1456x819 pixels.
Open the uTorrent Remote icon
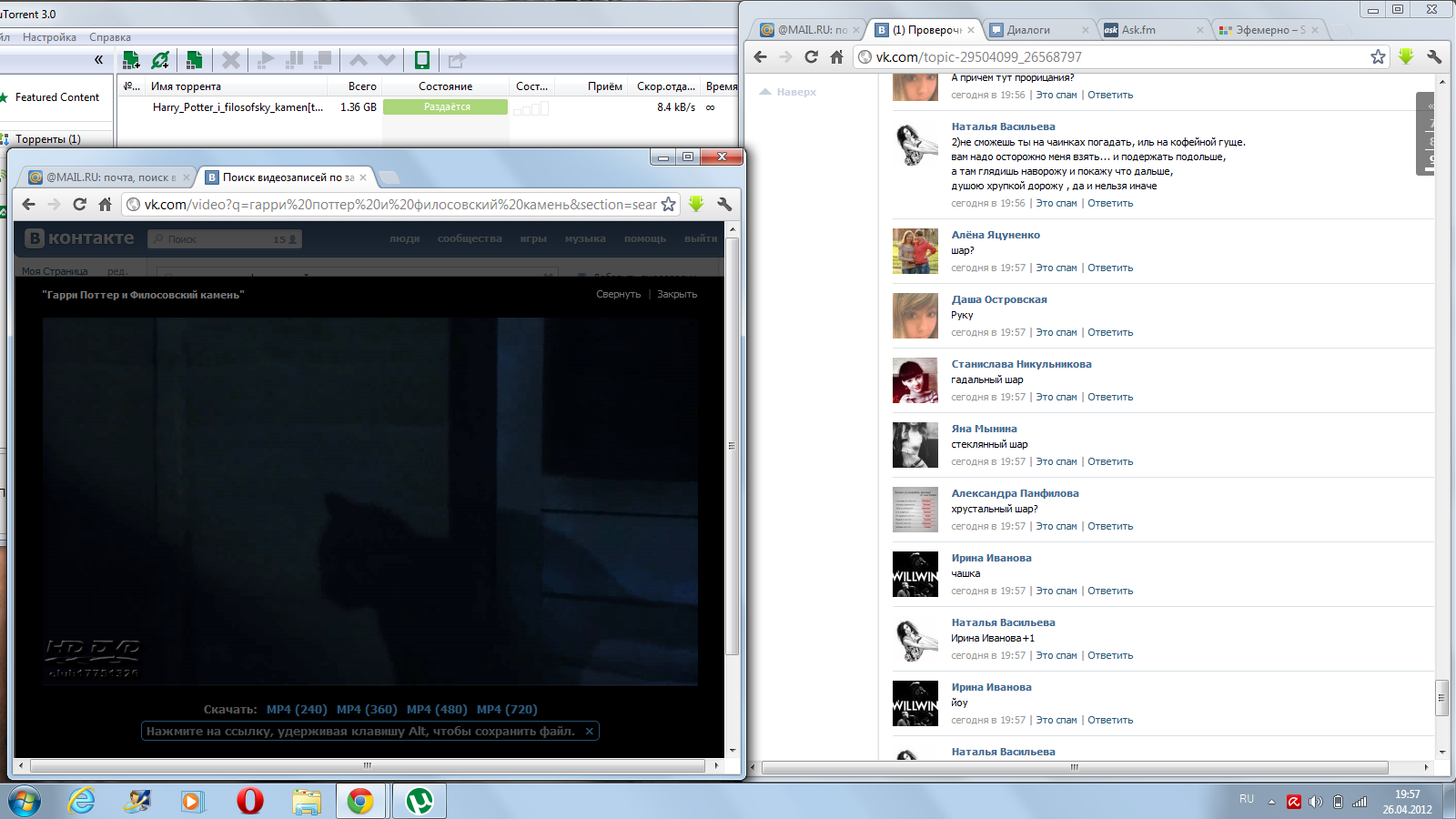[422, 60]
